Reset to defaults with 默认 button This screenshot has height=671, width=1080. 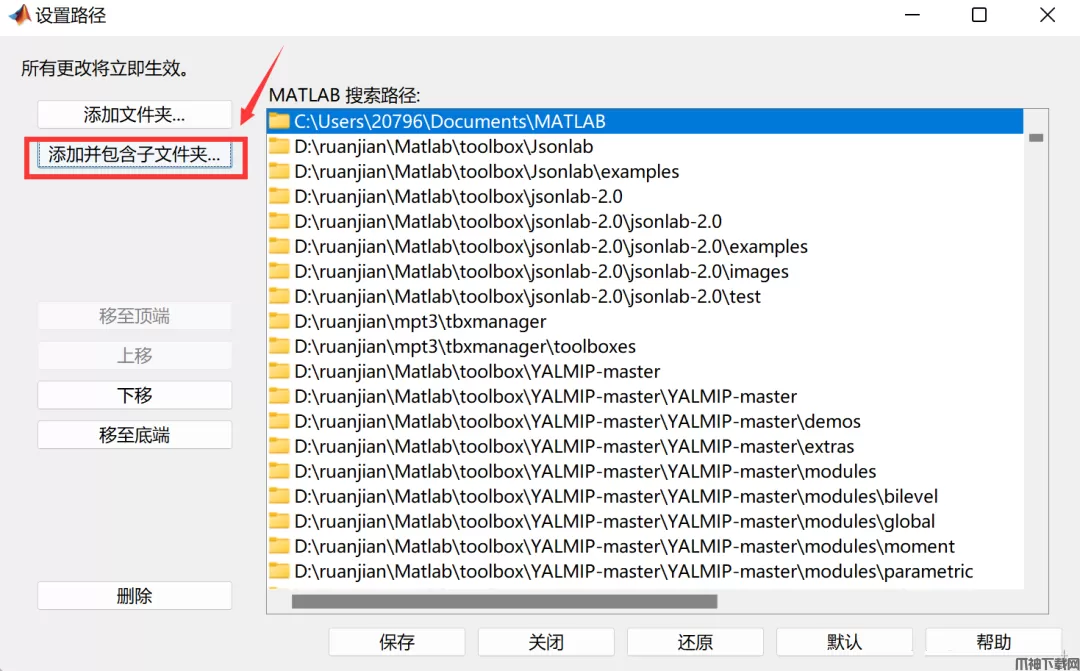(844, 642)
